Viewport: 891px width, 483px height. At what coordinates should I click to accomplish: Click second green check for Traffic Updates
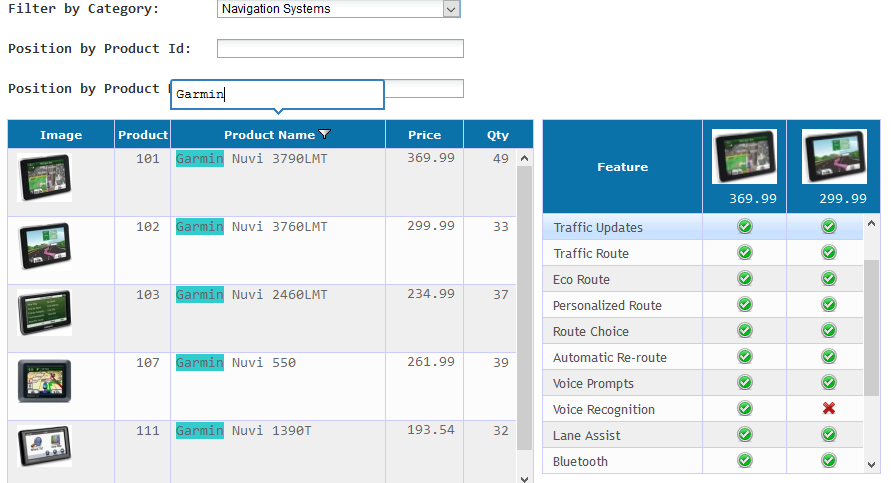click(x=829, y=226)
